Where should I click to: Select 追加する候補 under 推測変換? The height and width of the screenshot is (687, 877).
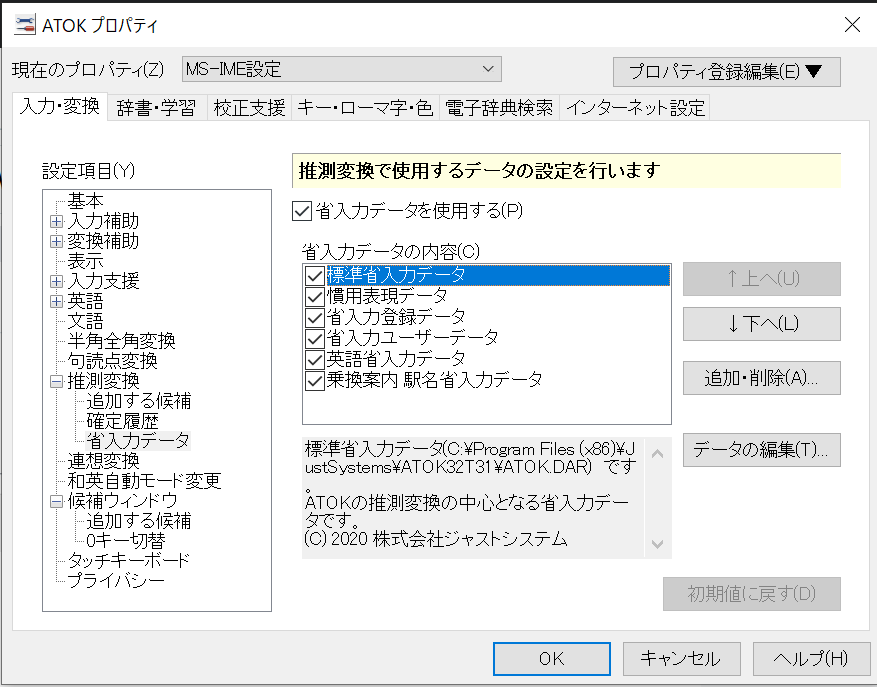click(x=139, y=401)
